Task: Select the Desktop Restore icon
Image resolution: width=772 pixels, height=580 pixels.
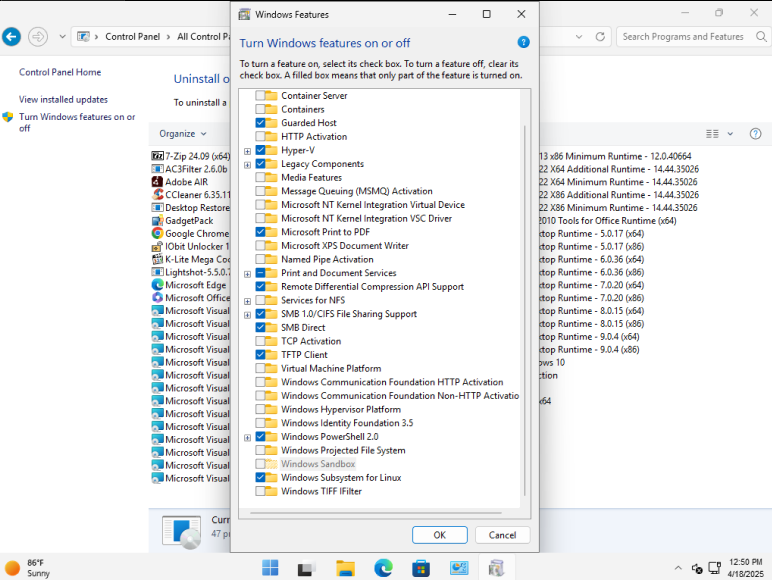Action: (158, 207)
